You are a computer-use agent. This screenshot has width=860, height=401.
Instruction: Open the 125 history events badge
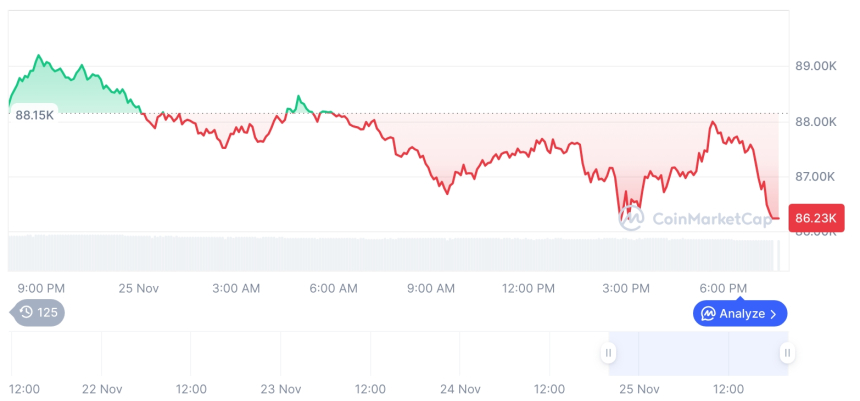[x=39, y=313]
